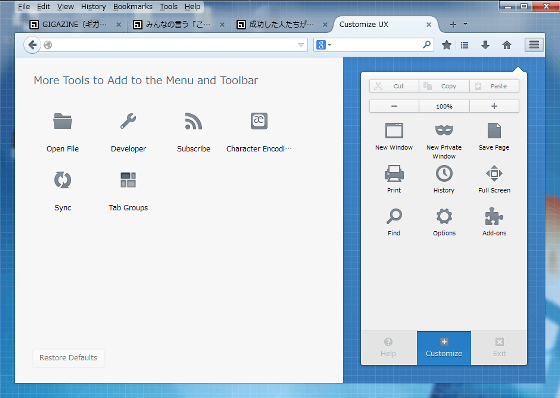Click the History clock icon
Image resolution: width=560 pixels, height=398 pixels.
click(x=444, y=174)
